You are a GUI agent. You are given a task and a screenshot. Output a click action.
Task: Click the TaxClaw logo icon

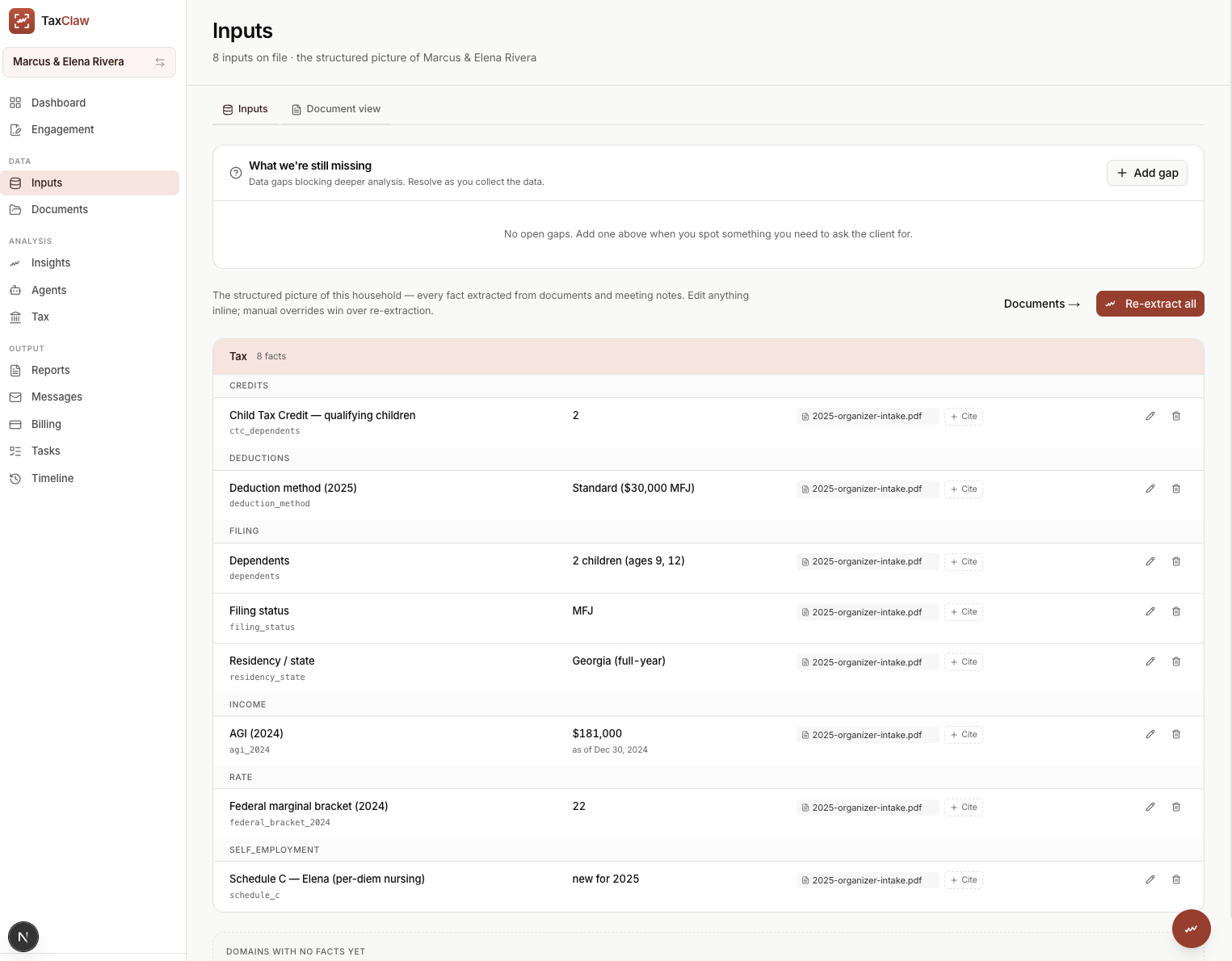coord(22,21)
